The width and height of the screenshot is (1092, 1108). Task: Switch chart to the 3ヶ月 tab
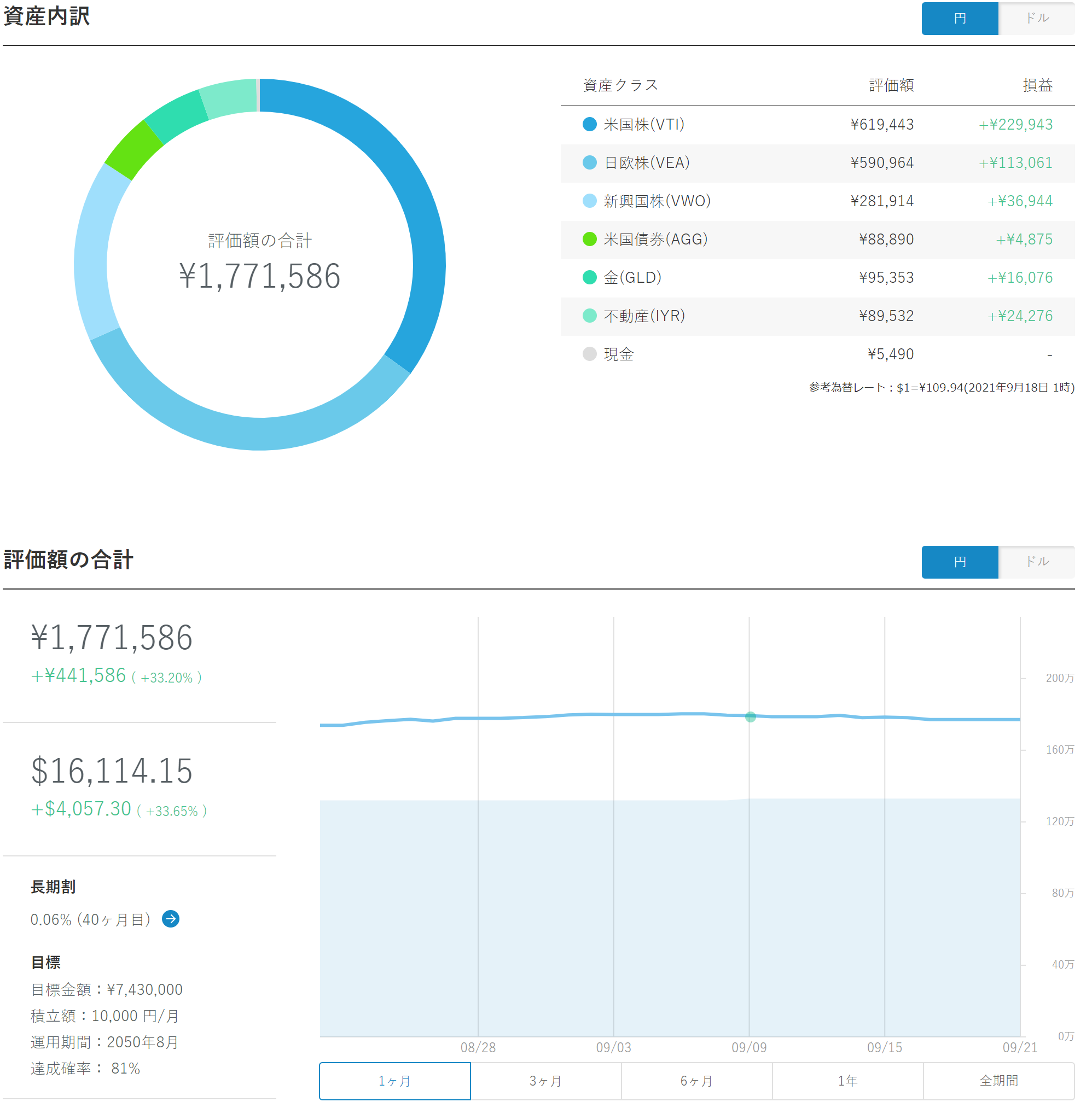coord(546,1082)
